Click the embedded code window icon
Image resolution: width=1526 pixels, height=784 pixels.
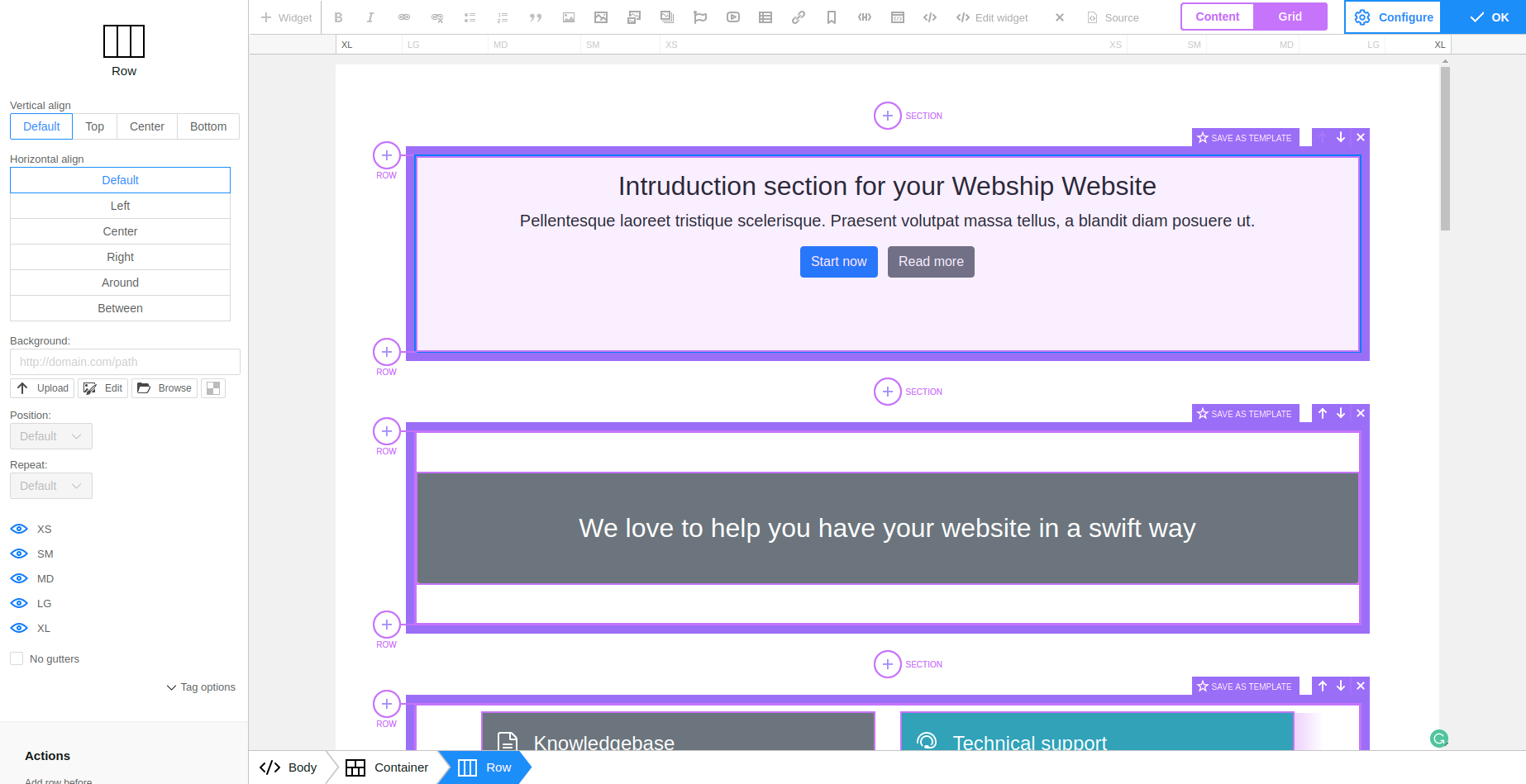pyautogui.click(x=898, y=17)
